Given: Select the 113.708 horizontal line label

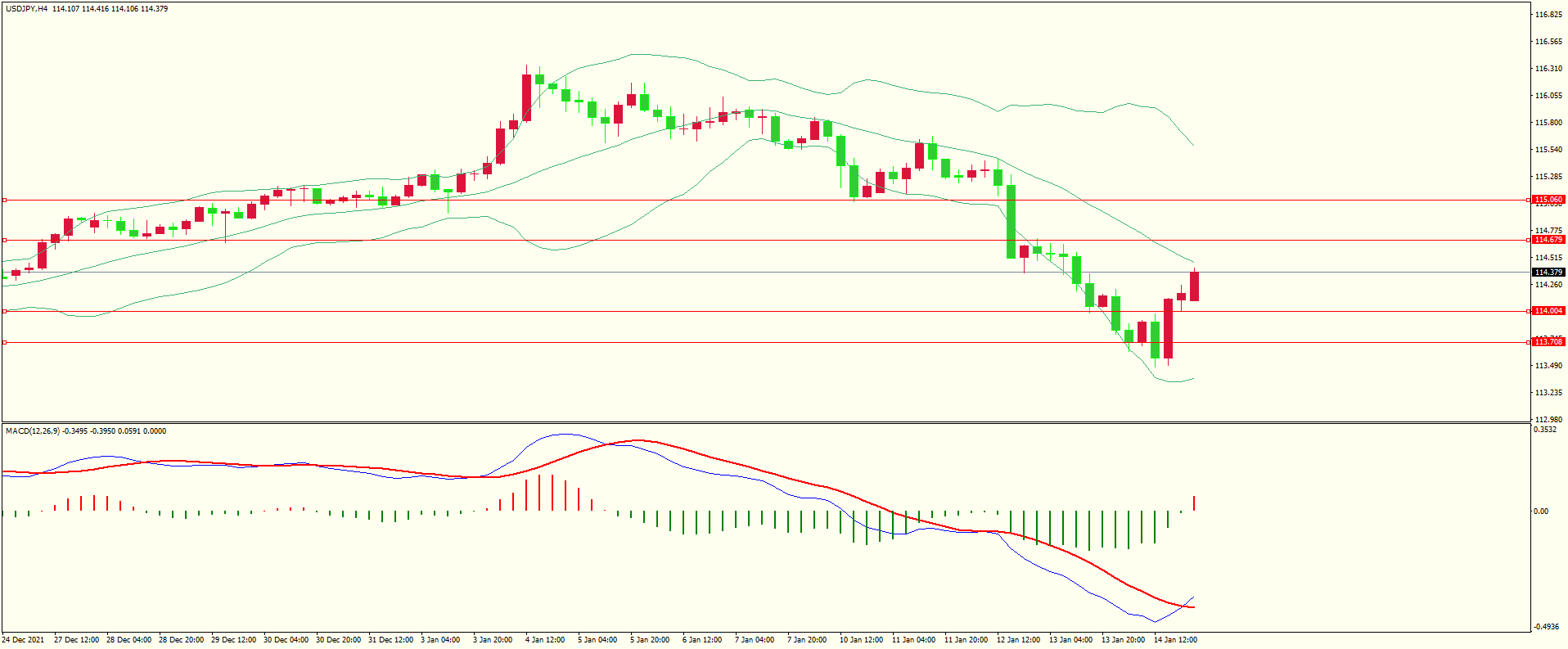Looking at the screenshot, I should pos(1548,342).
